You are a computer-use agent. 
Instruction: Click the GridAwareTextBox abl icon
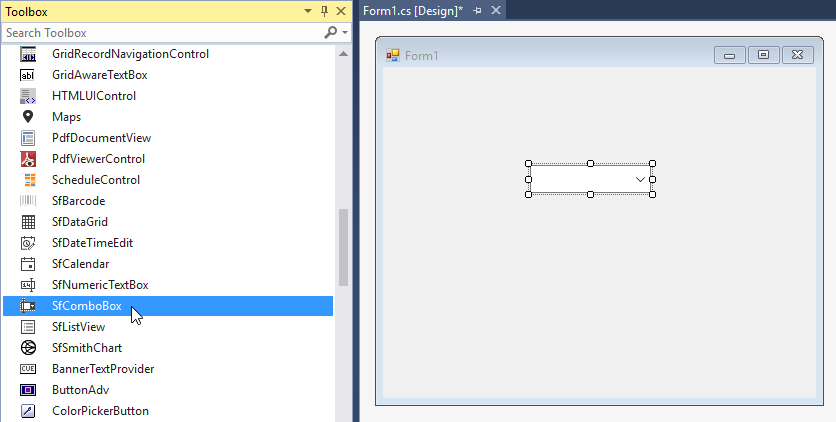pos(28,75)
